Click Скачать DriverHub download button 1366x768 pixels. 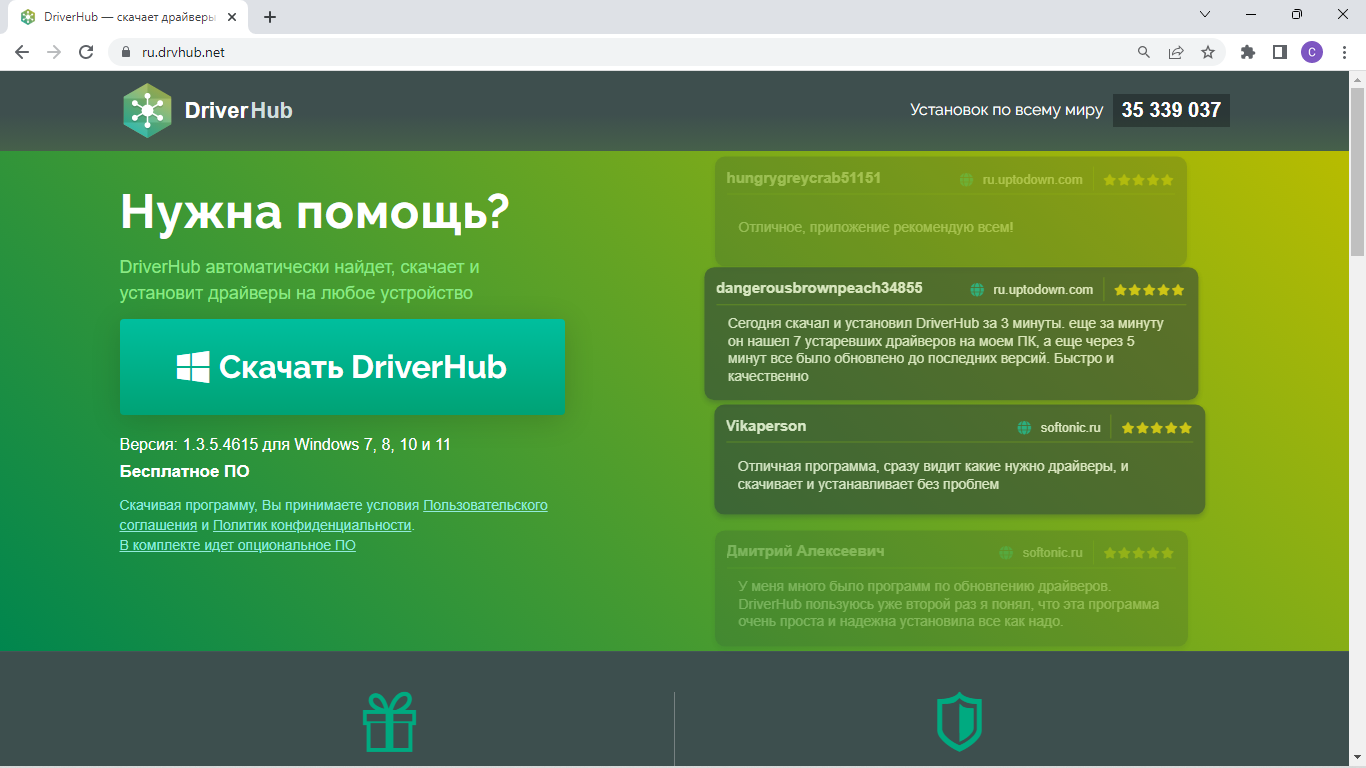tap(342, 367)
